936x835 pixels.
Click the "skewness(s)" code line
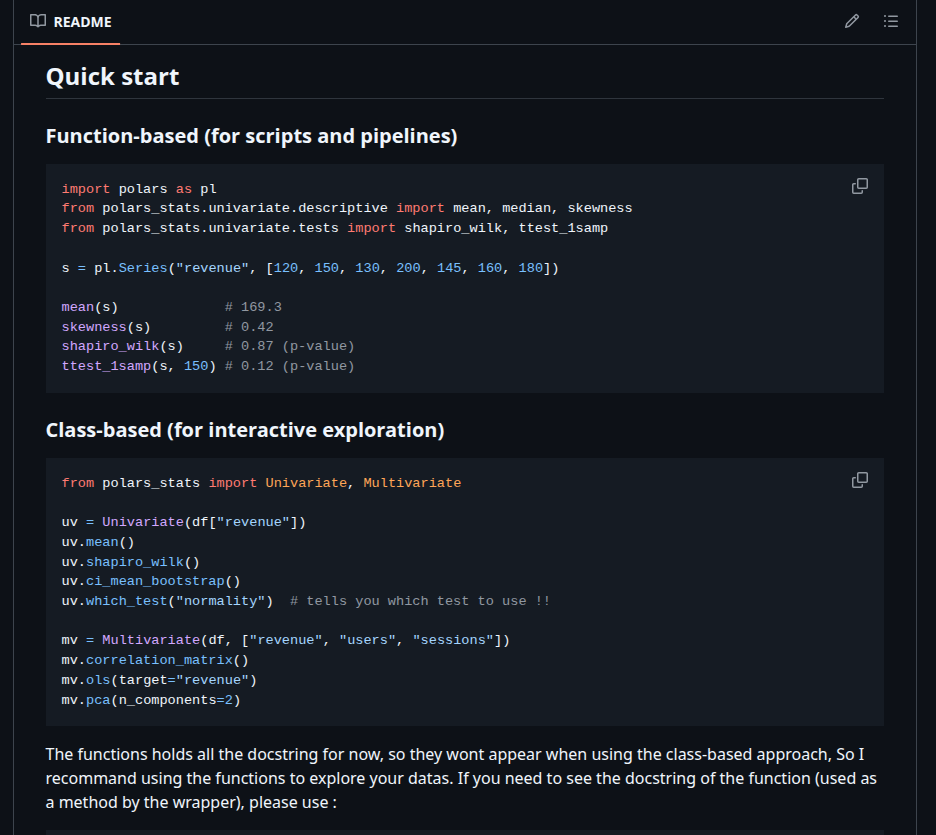click(x=106, y=327)
